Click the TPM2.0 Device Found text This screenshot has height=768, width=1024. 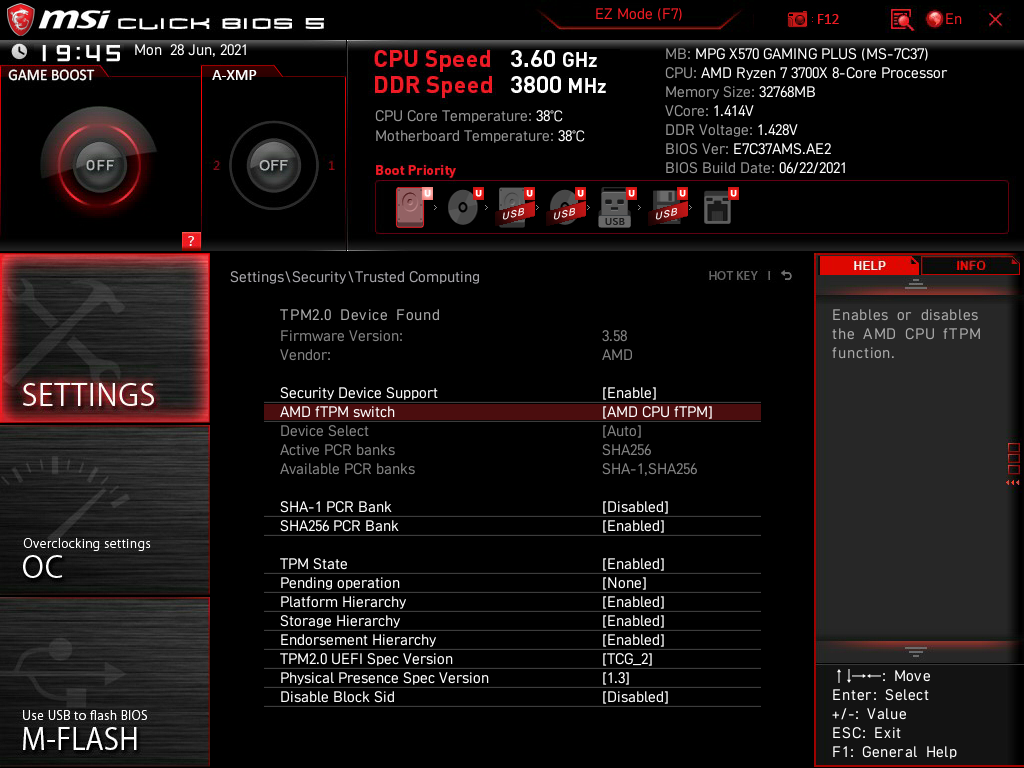tap(360, 315)
